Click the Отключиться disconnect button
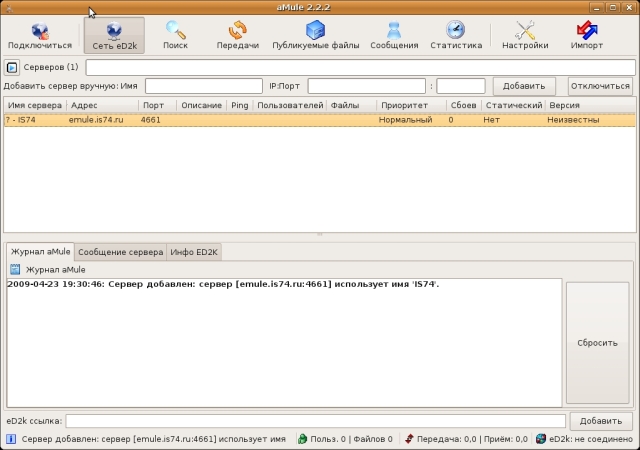This screenshot has height=450, width=640. [600, 86]
